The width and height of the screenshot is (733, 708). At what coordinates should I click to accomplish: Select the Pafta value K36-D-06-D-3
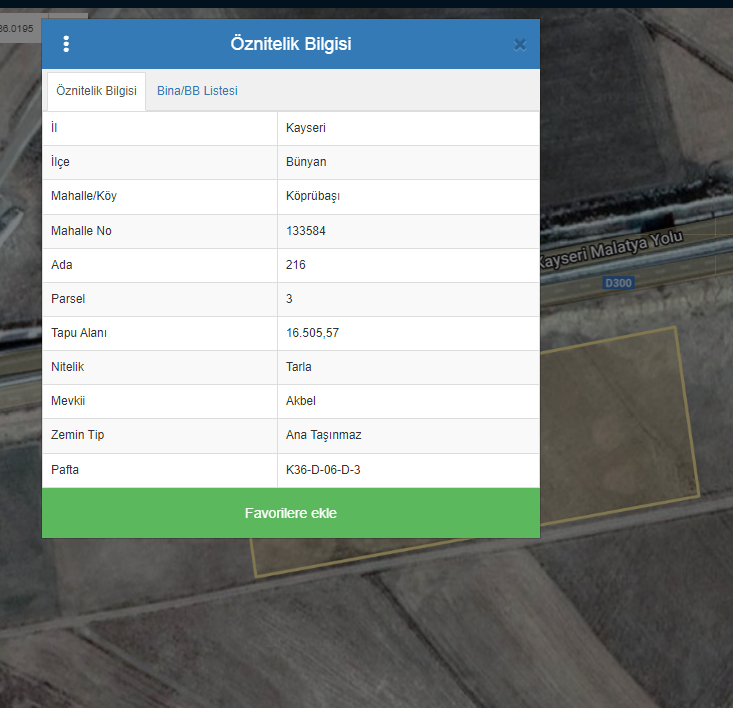coord(323,470)
